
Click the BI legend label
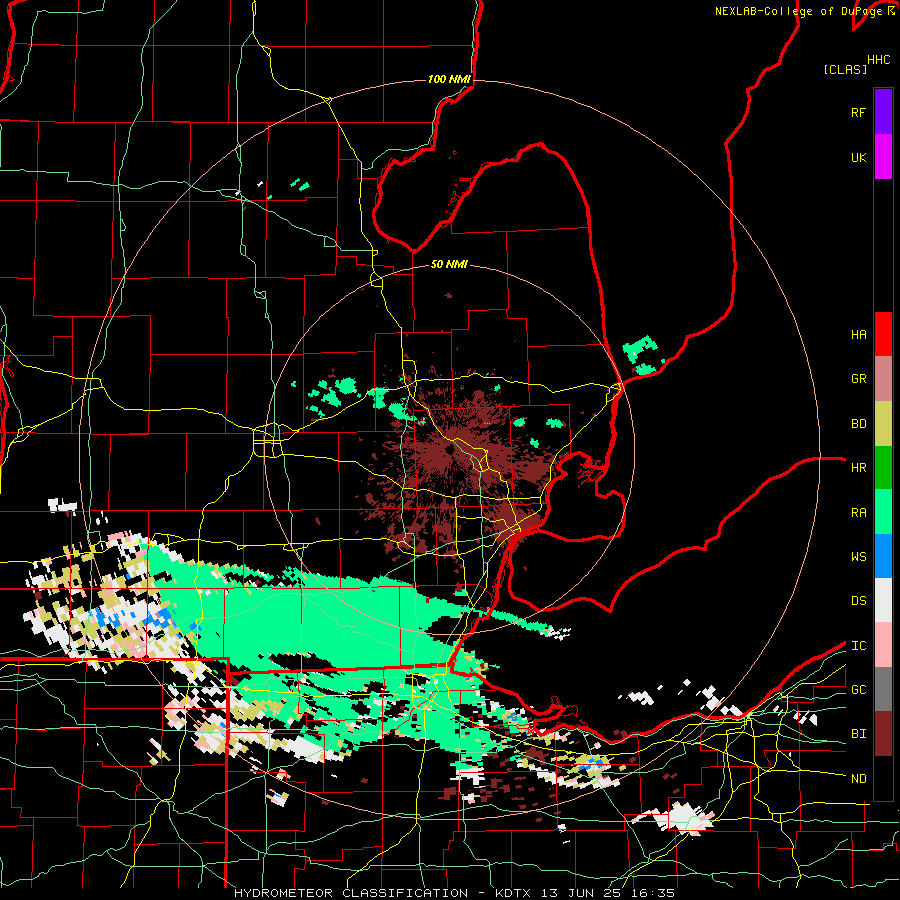click(858, 734)
